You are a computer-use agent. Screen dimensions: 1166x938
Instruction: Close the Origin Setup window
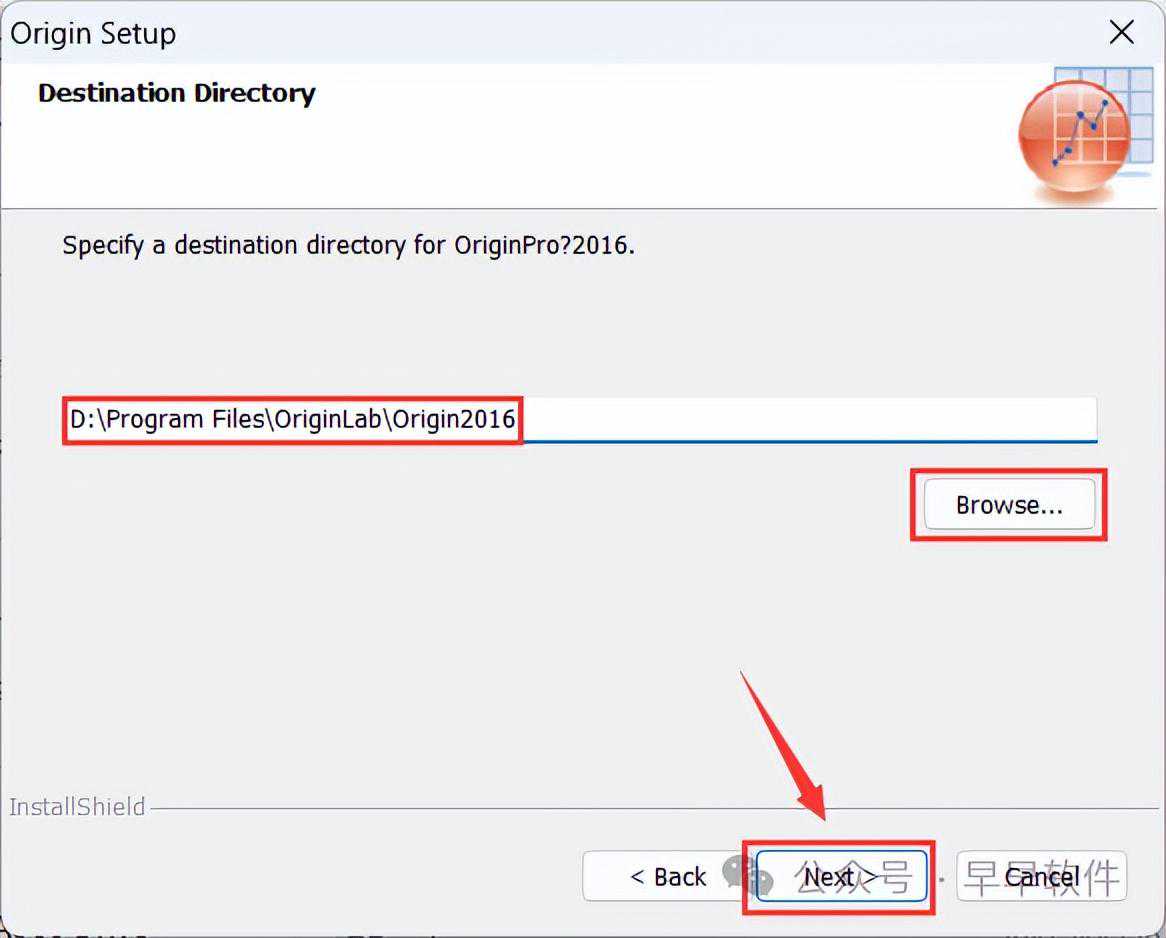coord(1122,33)
